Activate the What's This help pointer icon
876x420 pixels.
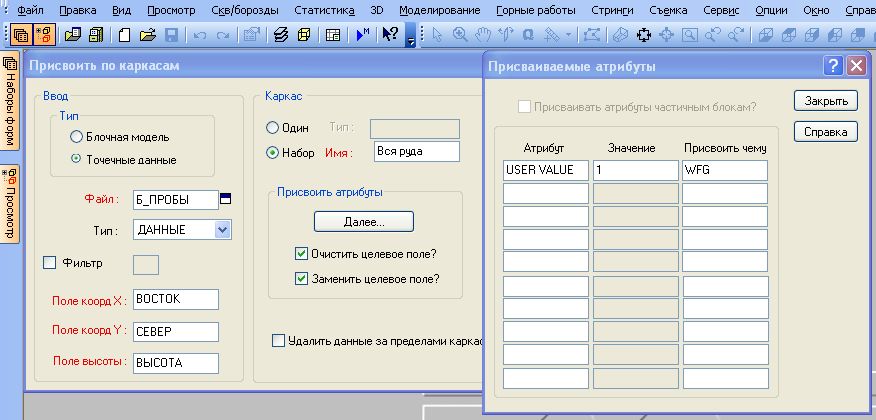click(x=390, y=35)
